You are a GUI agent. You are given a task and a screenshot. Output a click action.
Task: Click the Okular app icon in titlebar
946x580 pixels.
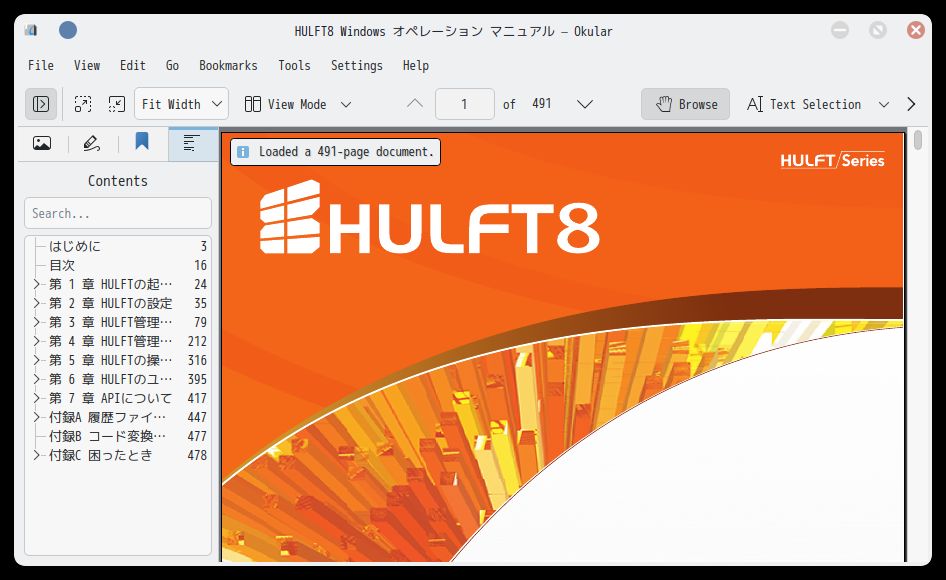[31, 30]
